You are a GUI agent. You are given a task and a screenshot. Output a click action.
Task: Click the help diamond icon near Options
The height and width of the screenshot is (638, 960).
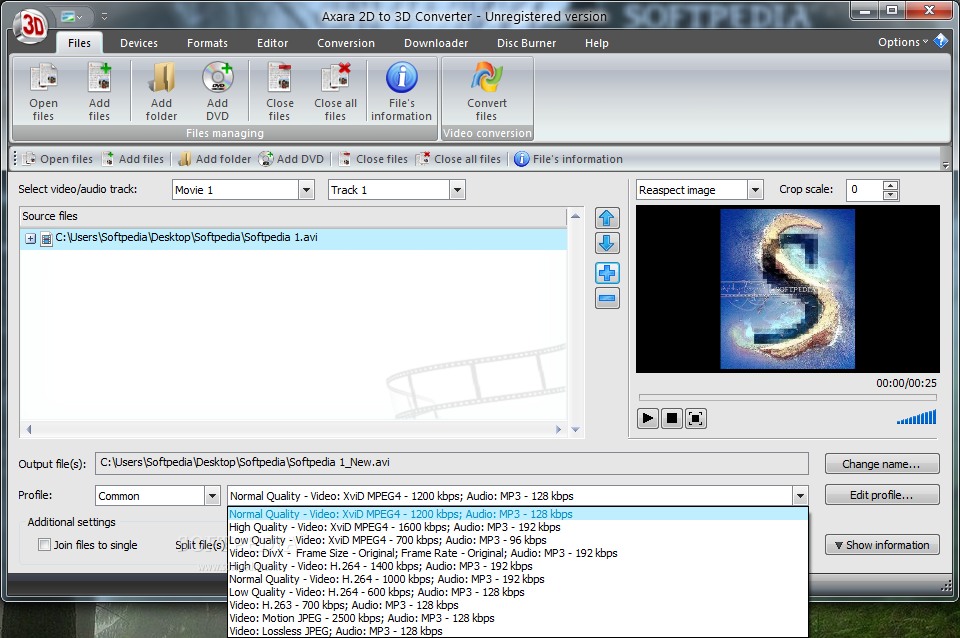[x=941, y=42]
